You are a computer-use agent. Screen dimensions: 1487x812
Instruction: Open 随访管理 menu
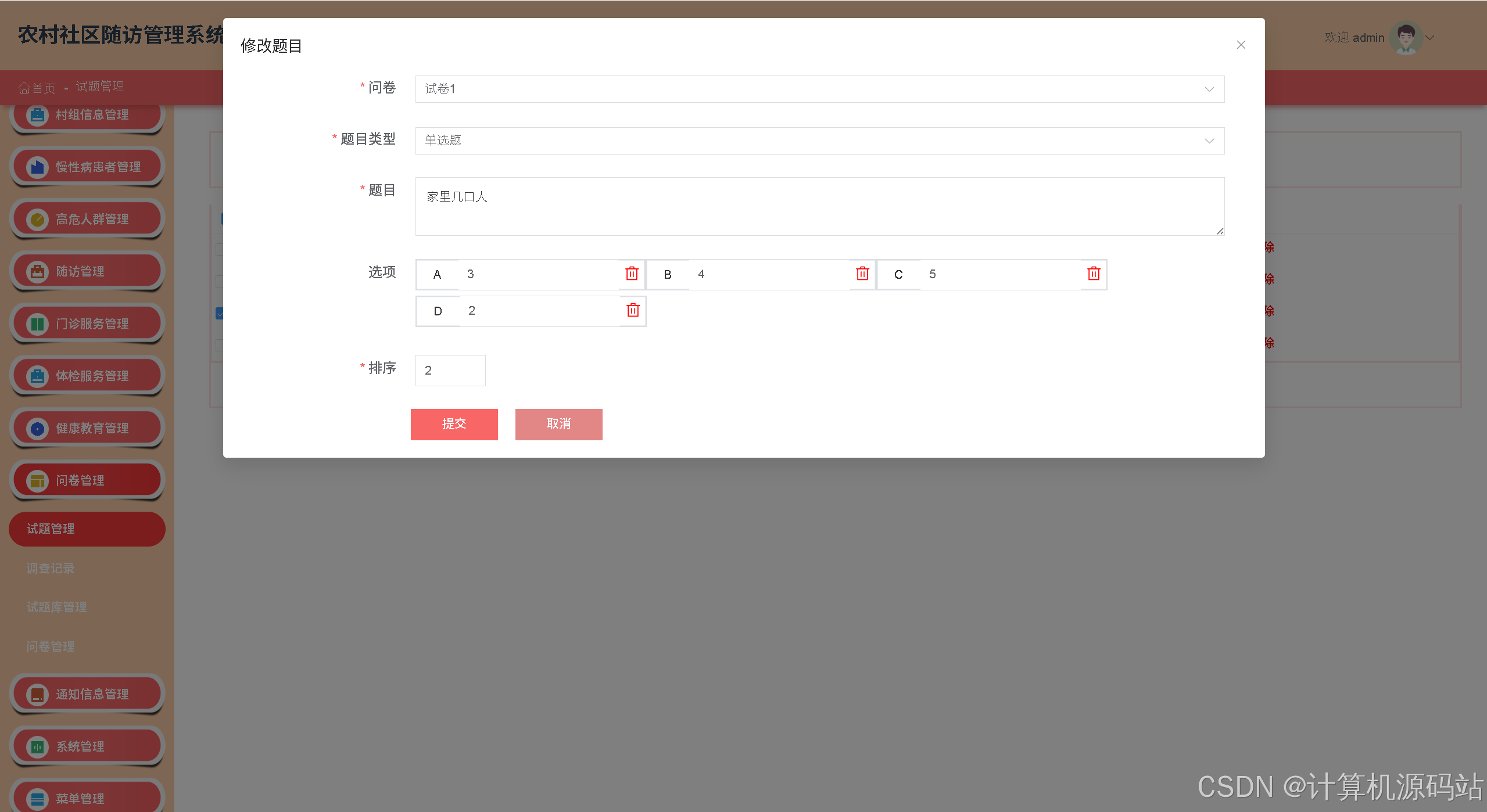(x=87, y=272)
